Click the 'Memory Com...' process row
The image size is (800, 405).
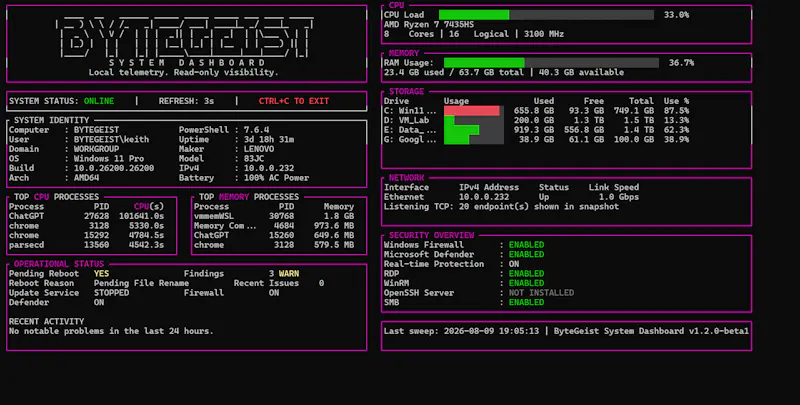pos(273,226)
